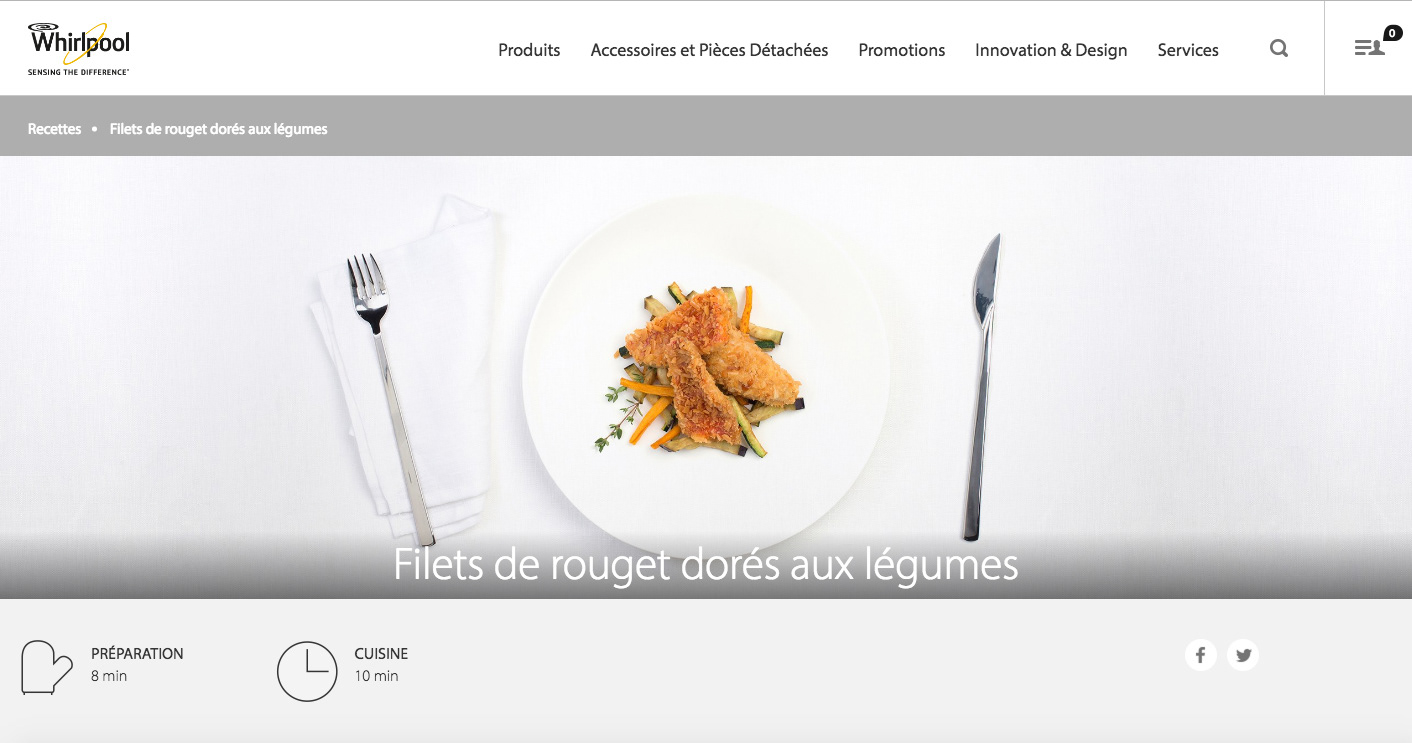Open the Produits menu
This screenshot has width=1412, height=743.
pyautogui.click(x=529, y=50)
